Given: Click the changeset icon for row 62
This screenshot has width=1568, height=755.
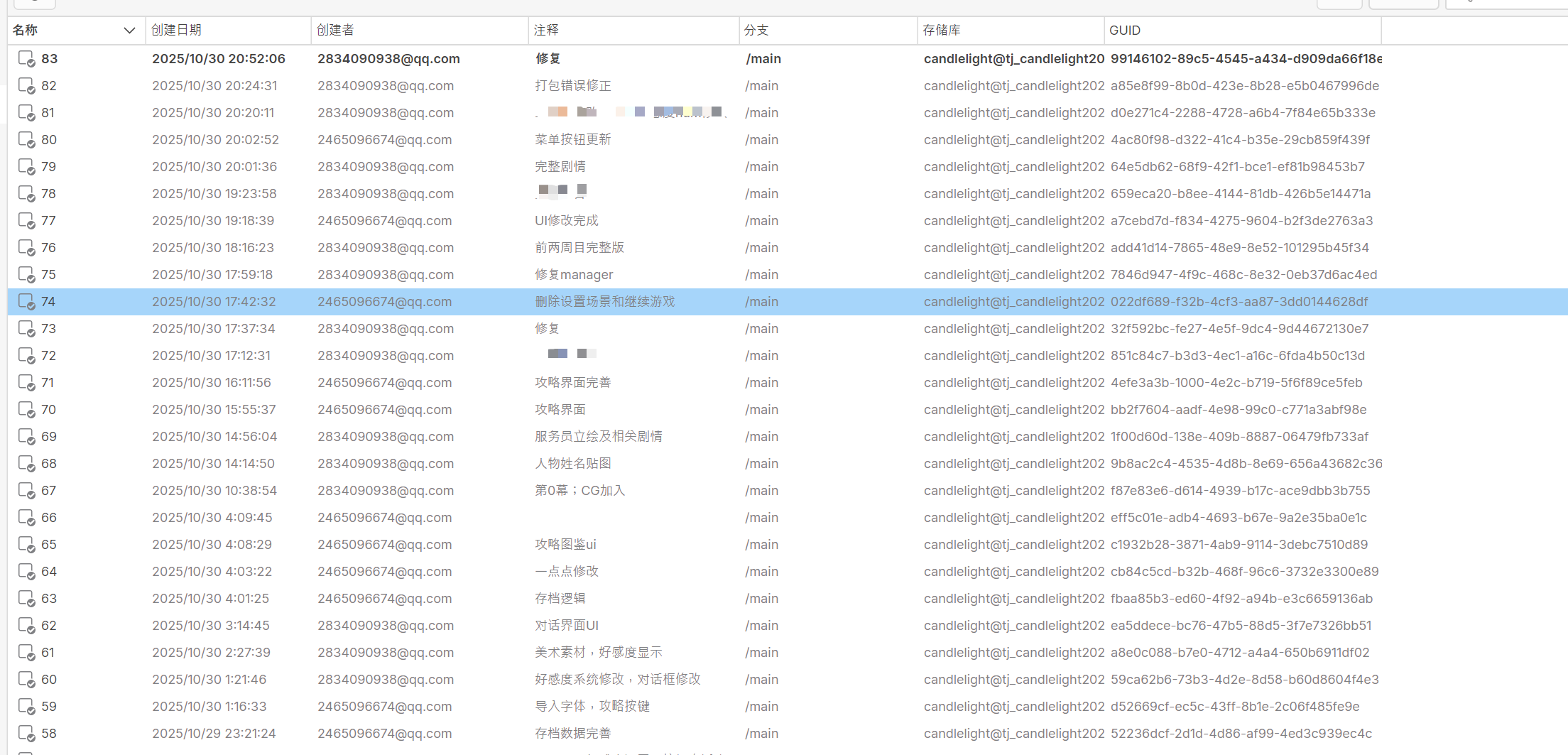Looking at the screenshot, I should coord(26,626).
